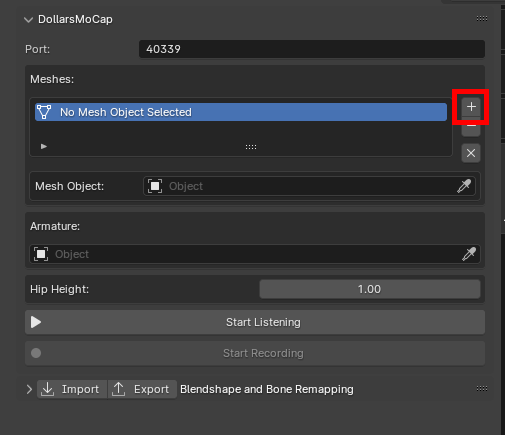Screen dimensions: 505x435
Task: Import a remapping preset
Action: coord(72,389)
